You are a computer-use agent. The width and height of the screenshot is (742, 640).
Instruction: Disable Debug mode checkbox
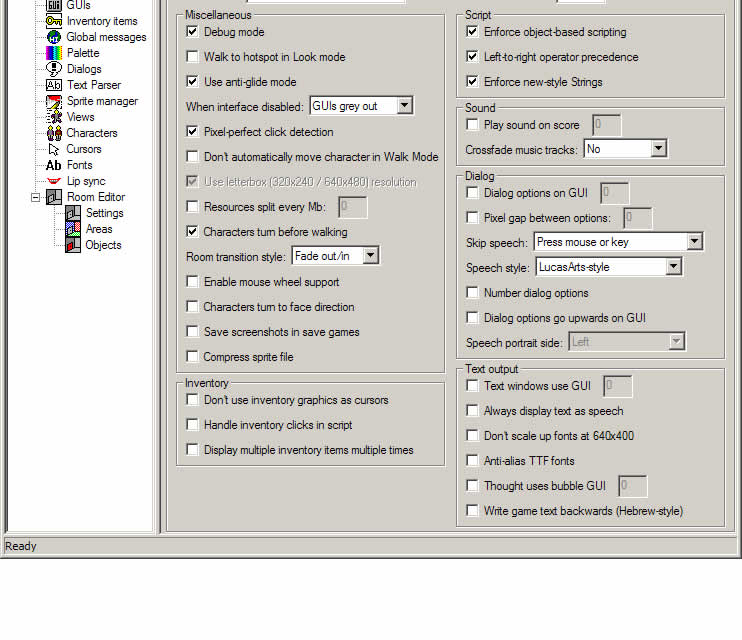tap(192, 32)
